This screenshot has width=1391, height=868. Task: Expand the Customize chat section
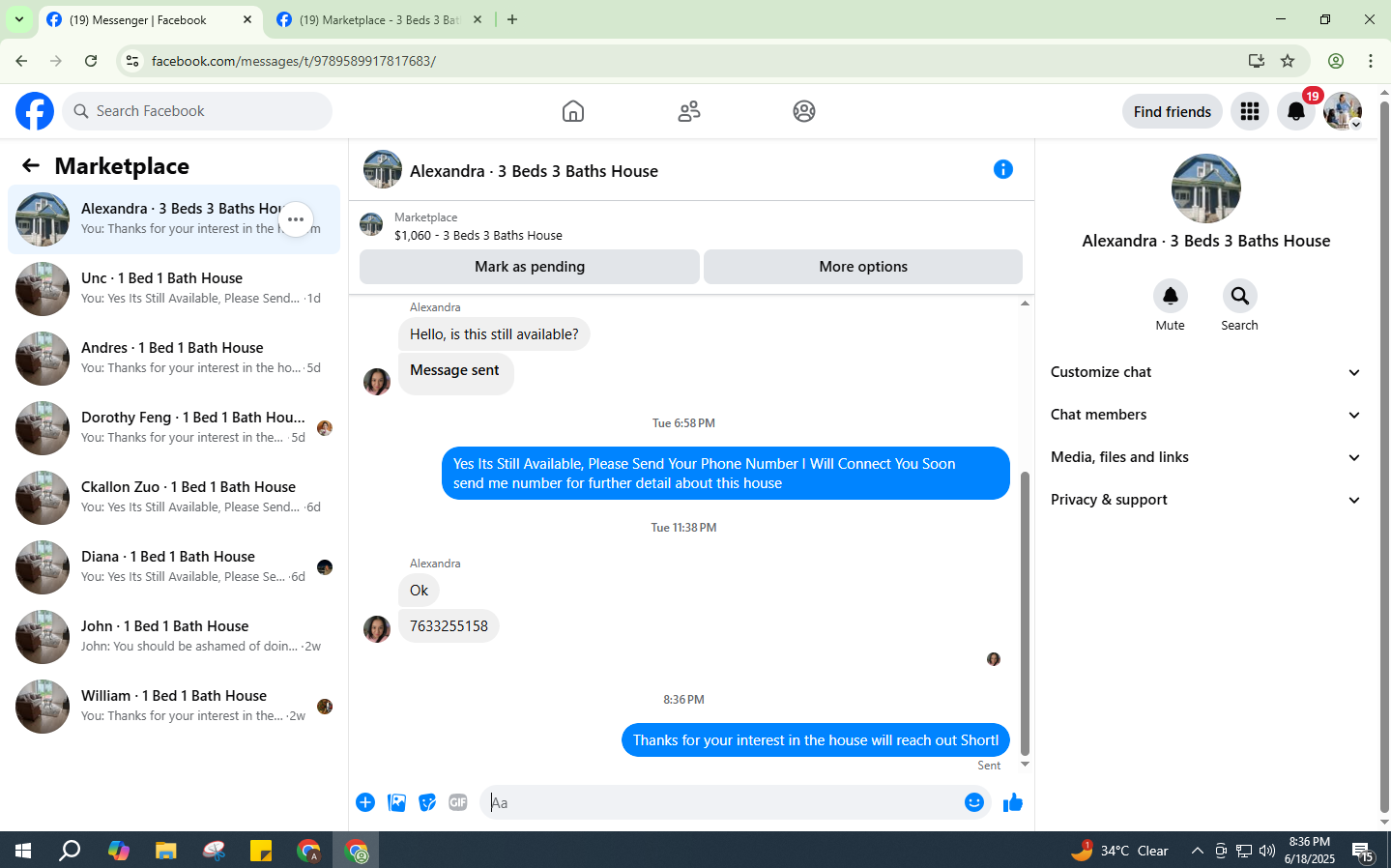coord(1205,372)
